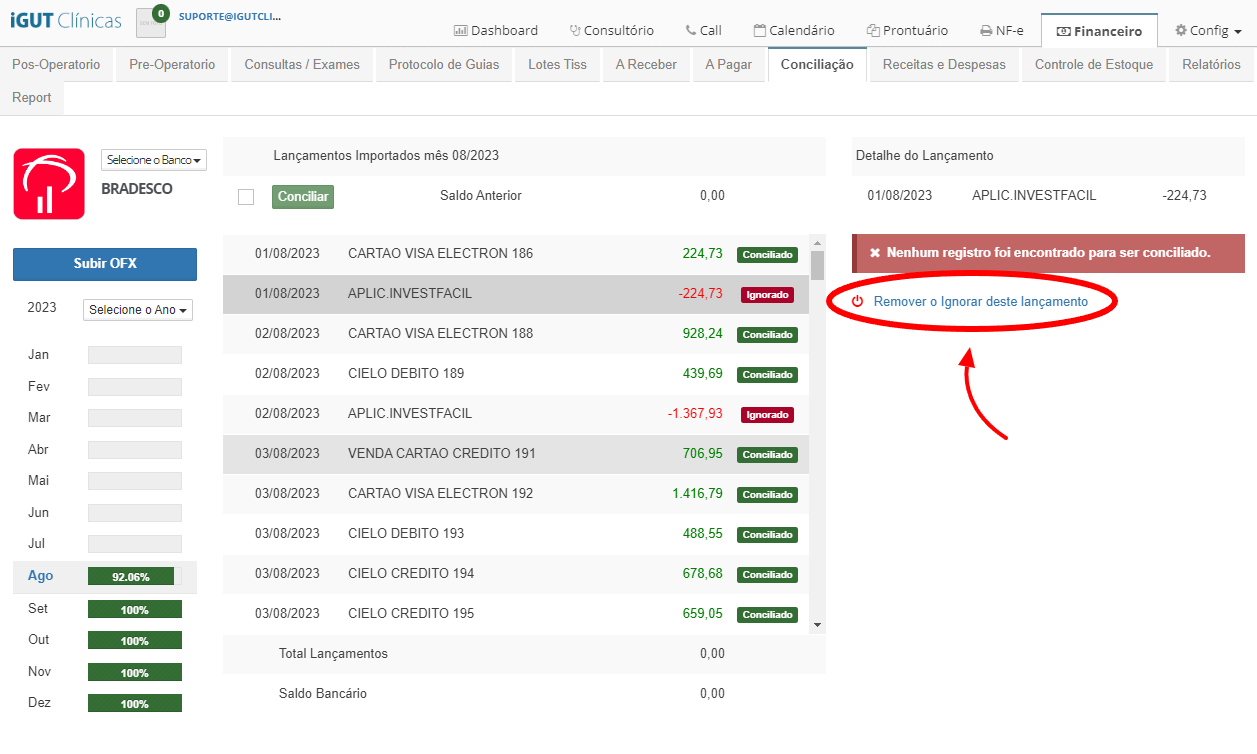
Task: Open the SUPORTE@IGUTCLI account link
Action: (x=230, y=17)
